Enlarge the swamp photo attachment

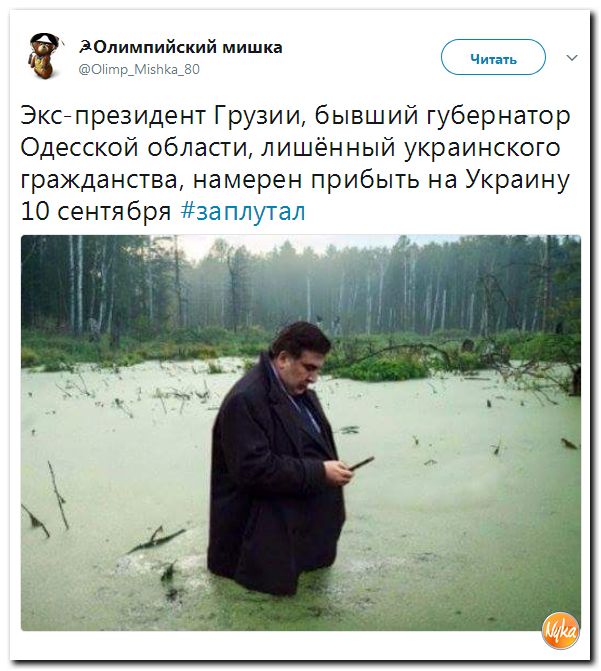[301, 433]
